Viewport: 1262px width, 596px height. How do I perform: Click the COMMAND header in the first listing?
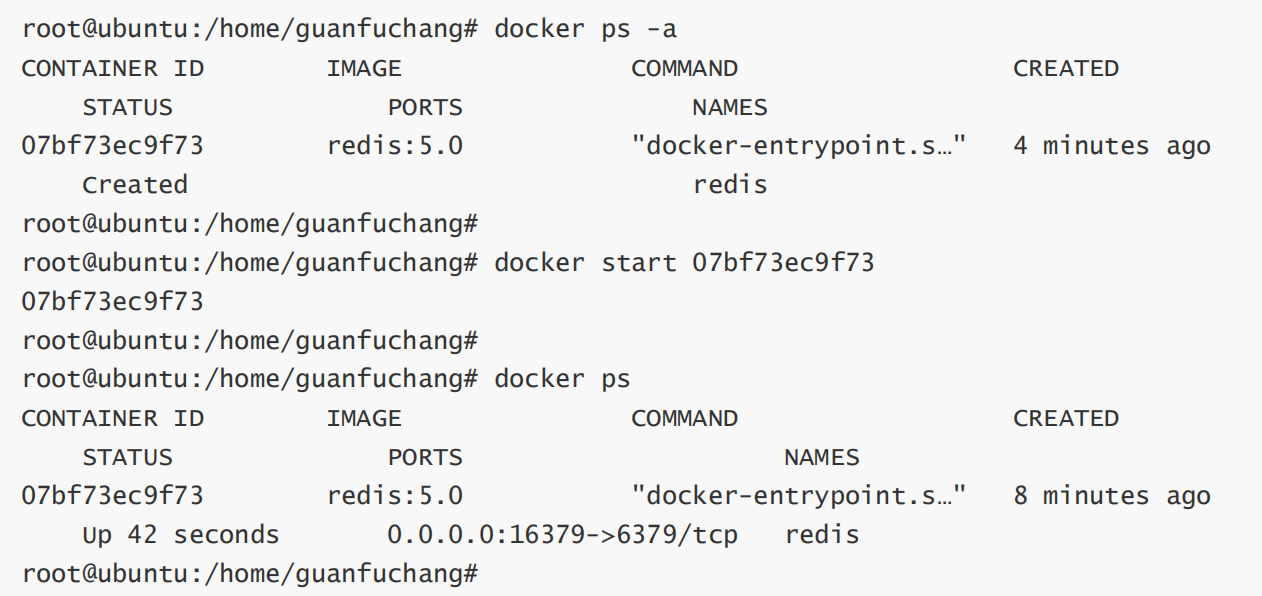[684, 68]
